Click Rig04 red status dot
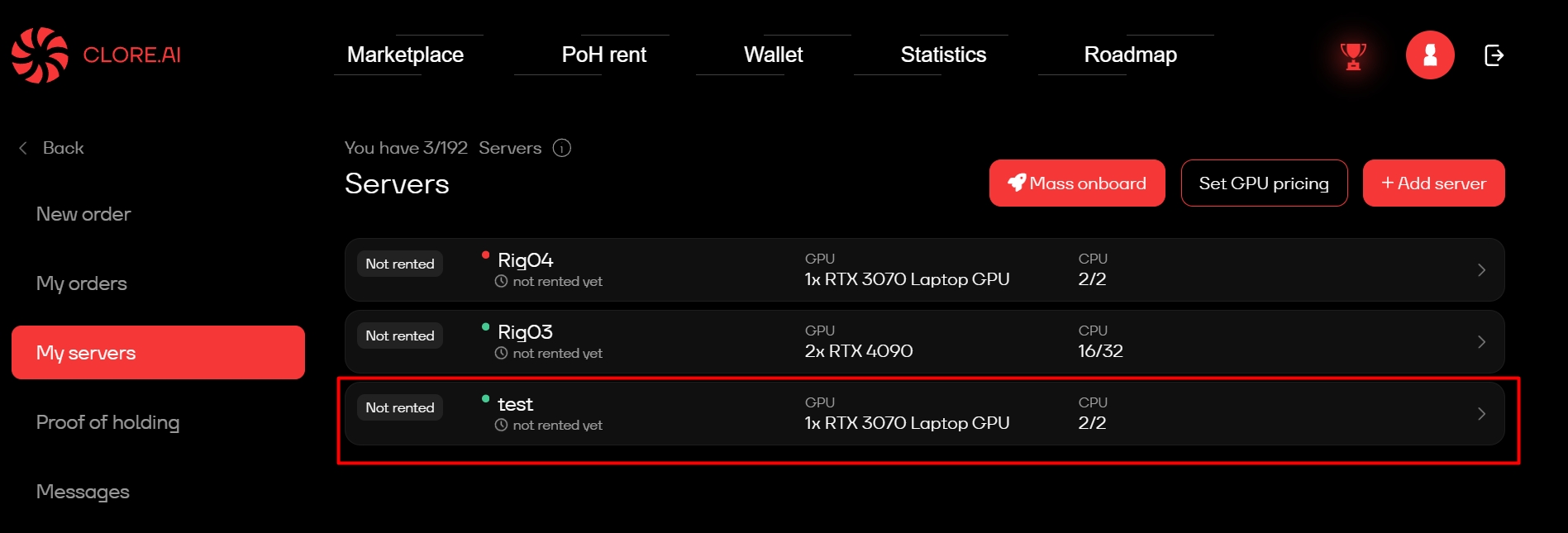The width and height of the screenshot is (1568, 533). pyautogui.click(x=486, y=255)
